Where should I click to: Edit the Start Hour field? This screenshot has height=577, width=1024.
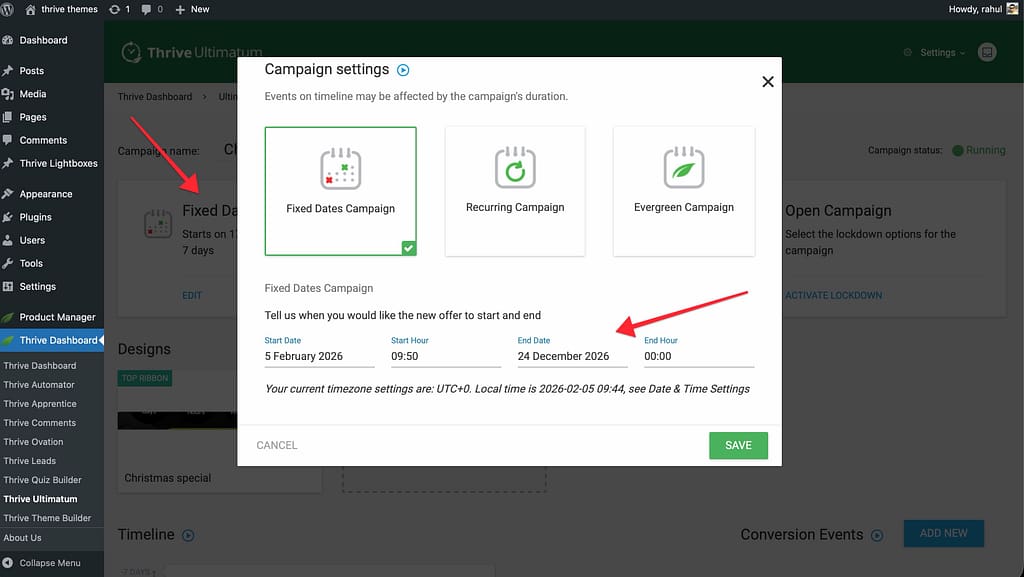click(445, 356)
